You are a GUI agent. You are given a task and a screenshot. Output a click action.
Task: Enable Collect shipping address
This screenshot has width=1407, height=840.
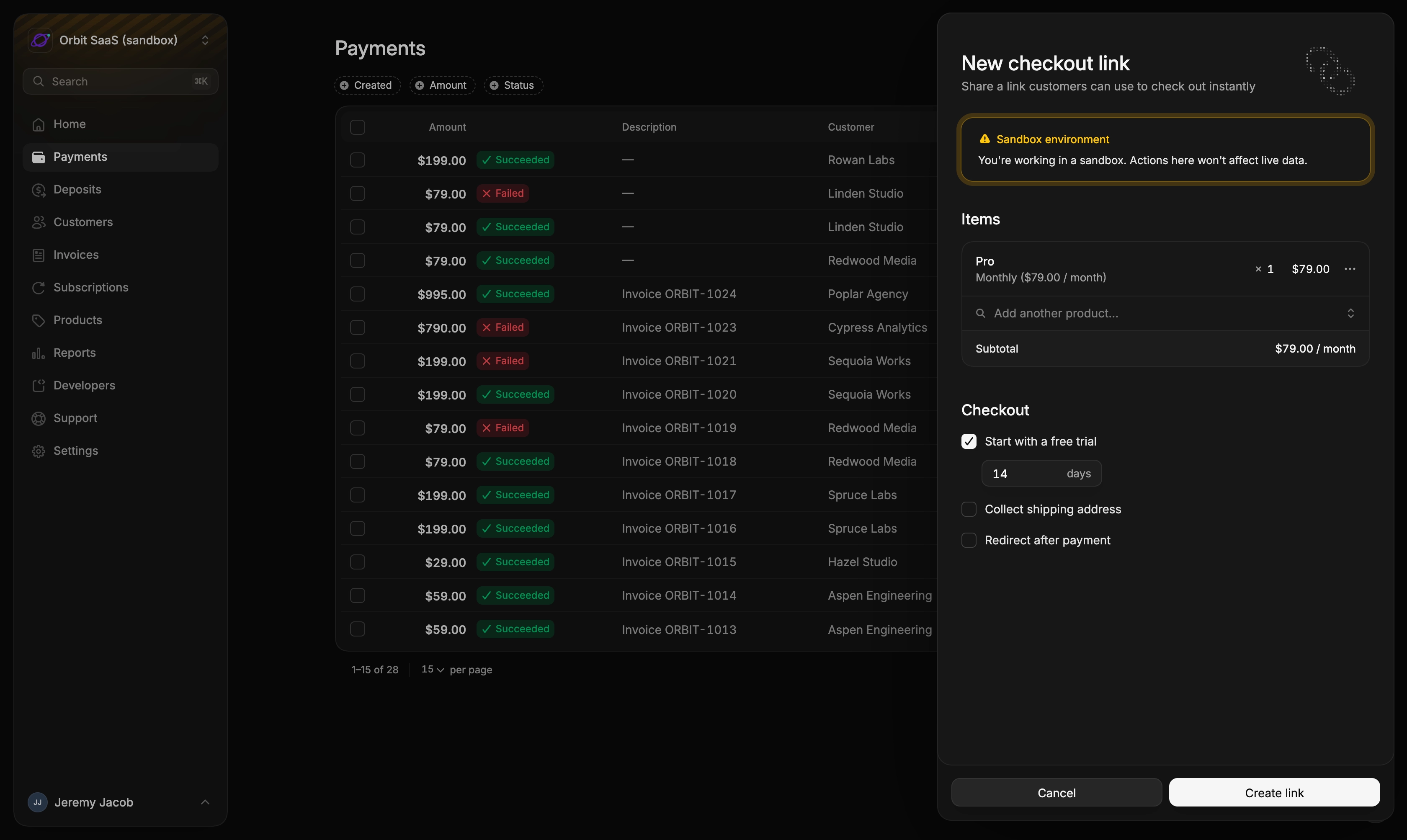tap(969, 510)
